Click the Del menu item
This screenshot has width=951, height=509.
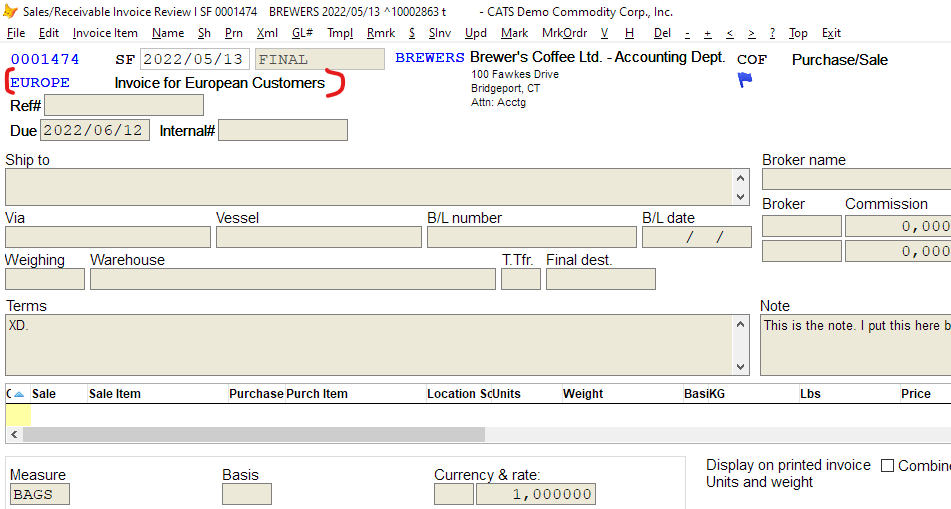662,33
